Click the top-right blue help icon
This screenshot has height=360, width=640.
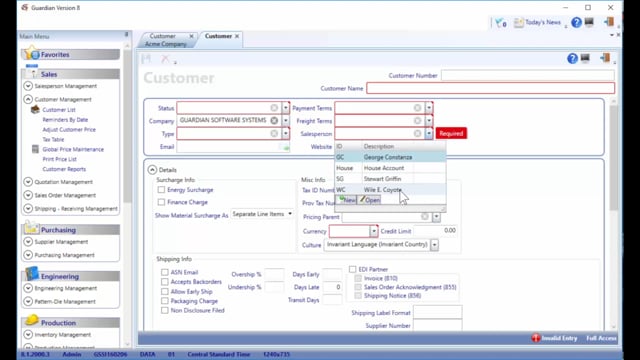point(576,22)
